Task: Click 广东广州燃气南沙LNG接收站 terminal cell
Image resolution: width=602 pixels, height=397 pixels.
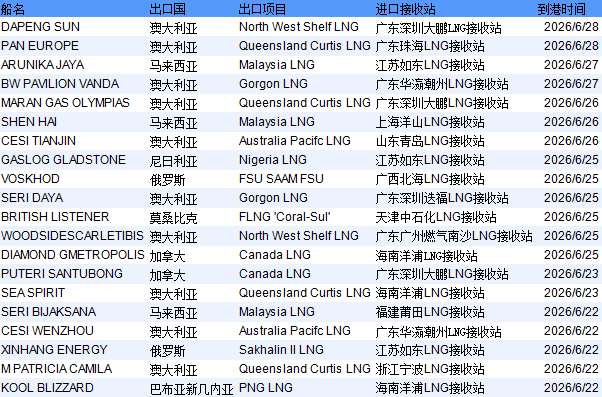Action: (x=454, y=236)
